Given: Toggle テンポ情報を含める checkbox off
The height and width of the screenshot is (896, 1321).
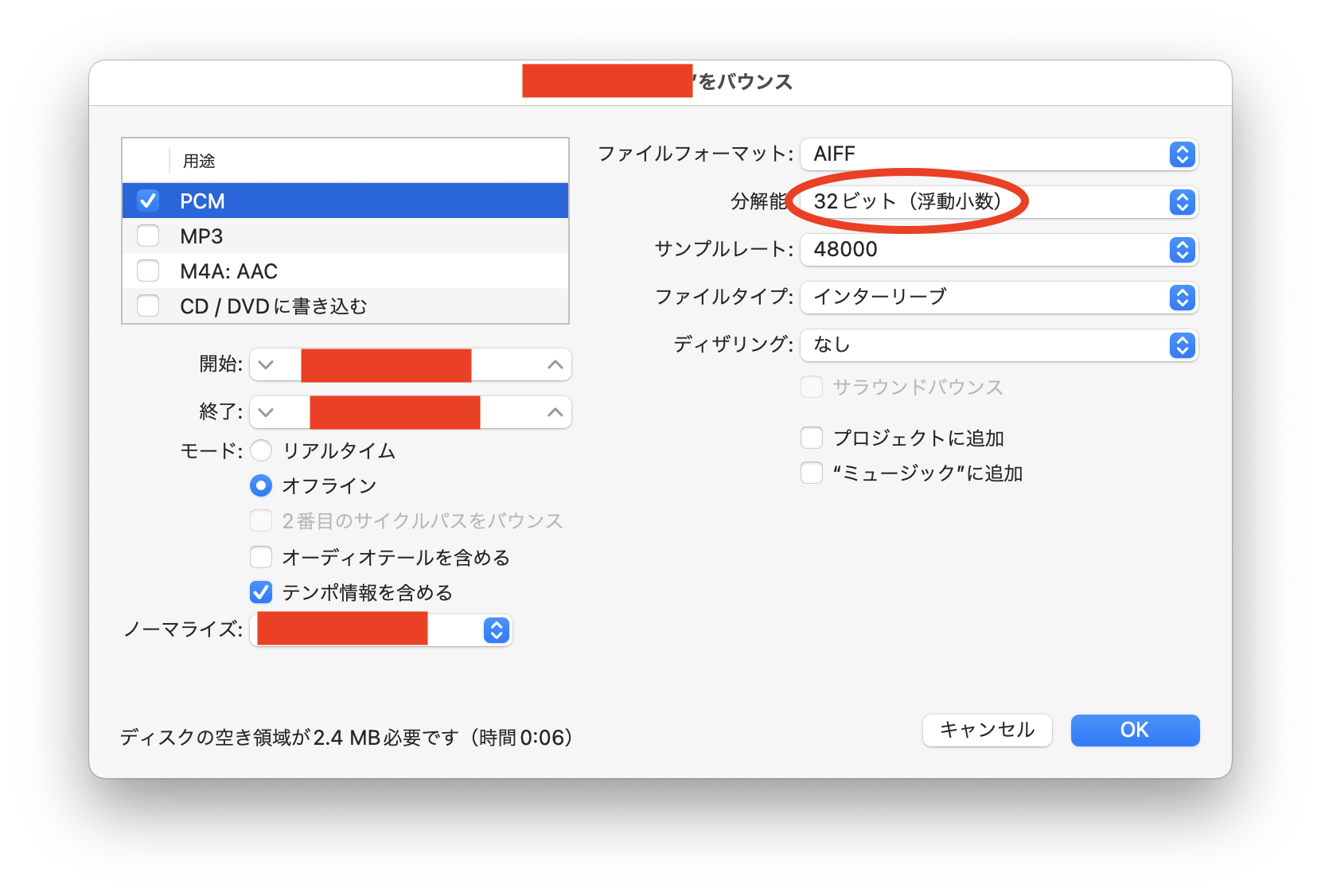Looking at the screenshot, I should pos(261,592).
